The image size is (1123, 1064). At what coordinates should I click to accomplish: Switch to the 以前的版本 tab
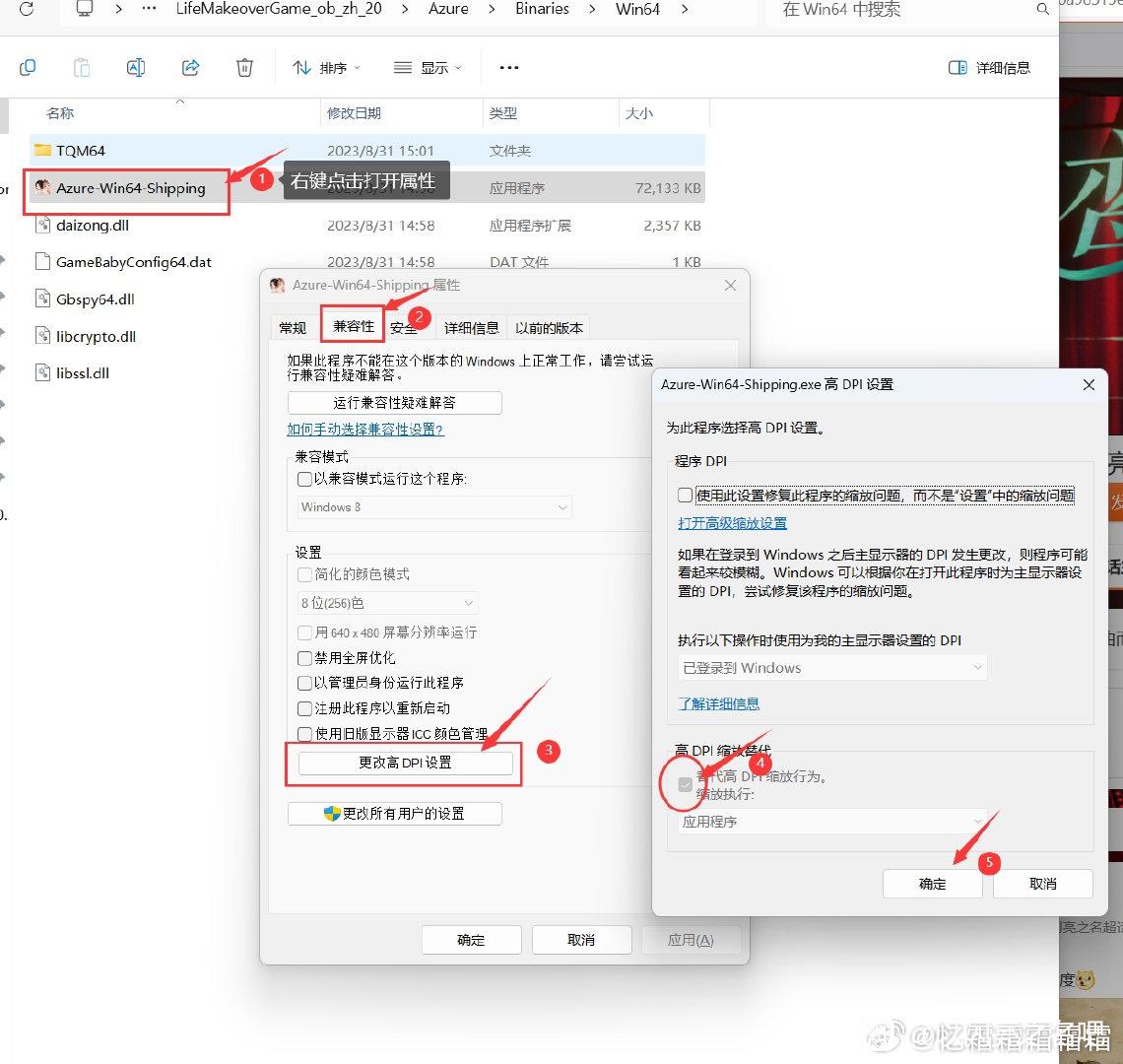coord(549,327)
